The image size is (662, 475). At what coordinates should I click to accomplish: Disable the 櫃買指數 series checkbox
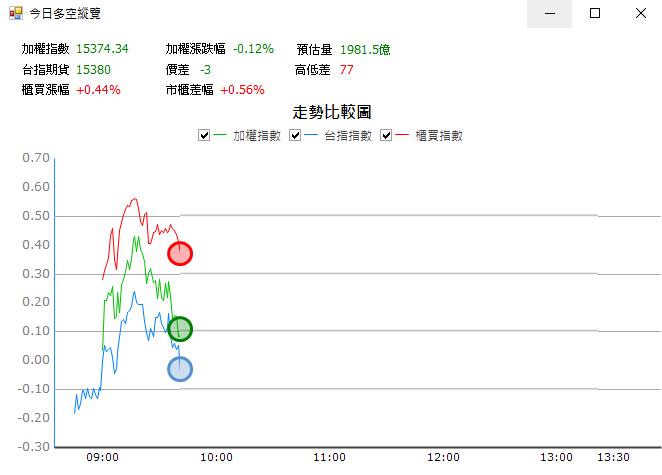[386, 135]
